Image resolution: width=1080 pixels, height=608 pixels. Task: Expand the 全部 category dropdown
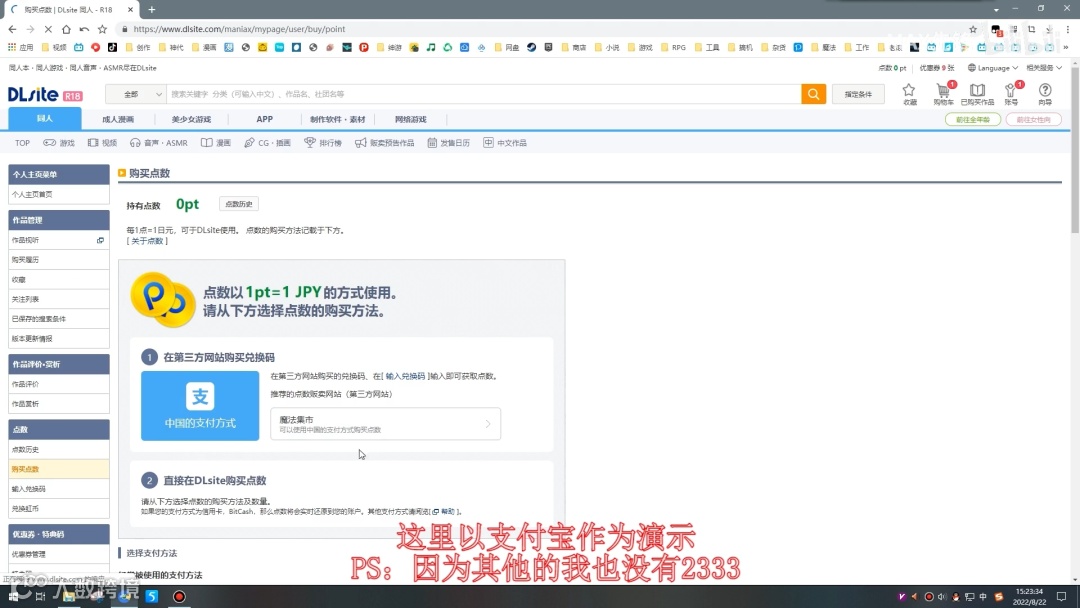[x=136, y=94]
